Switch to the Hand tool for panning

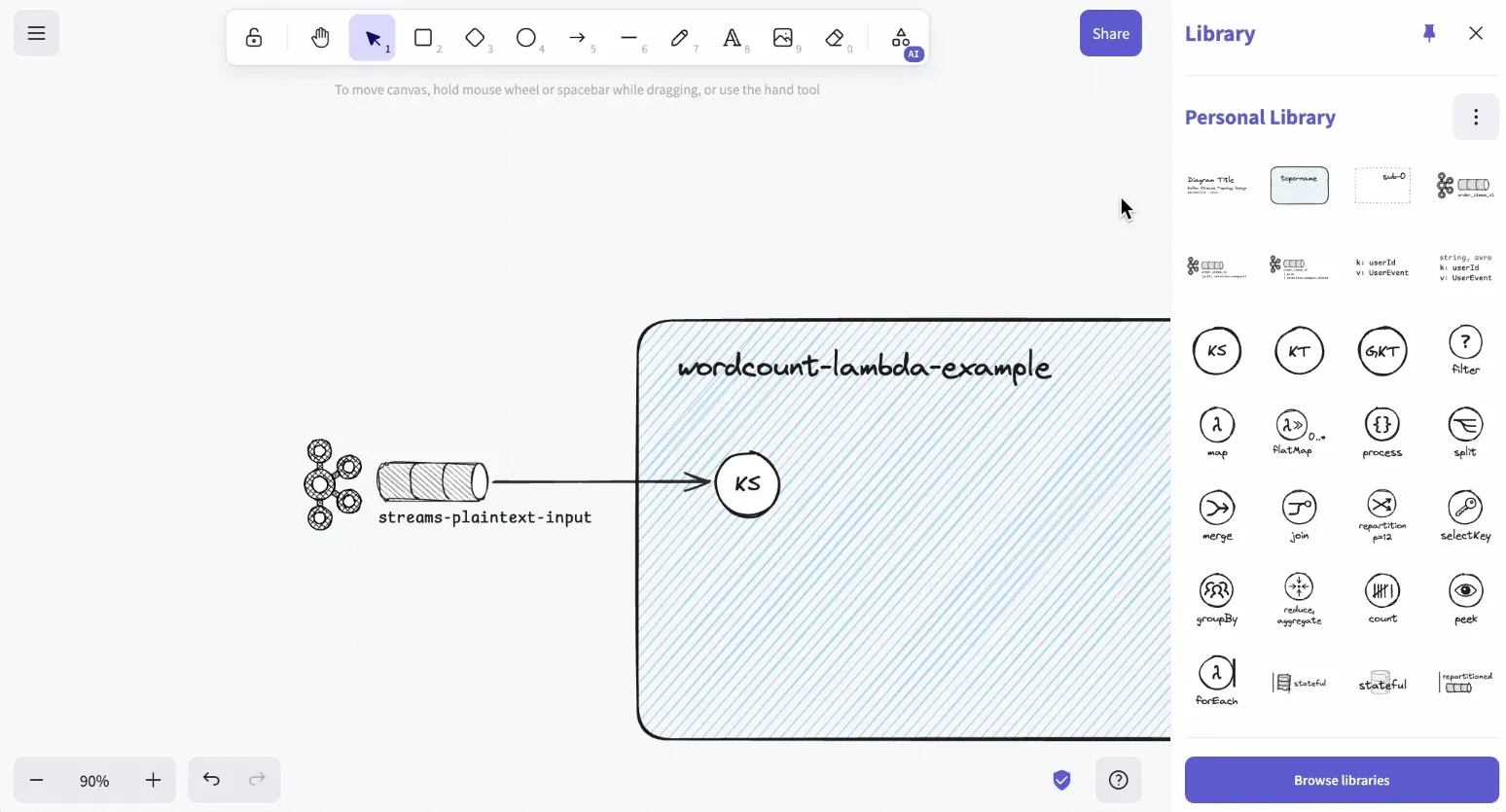tap(320, 38)
